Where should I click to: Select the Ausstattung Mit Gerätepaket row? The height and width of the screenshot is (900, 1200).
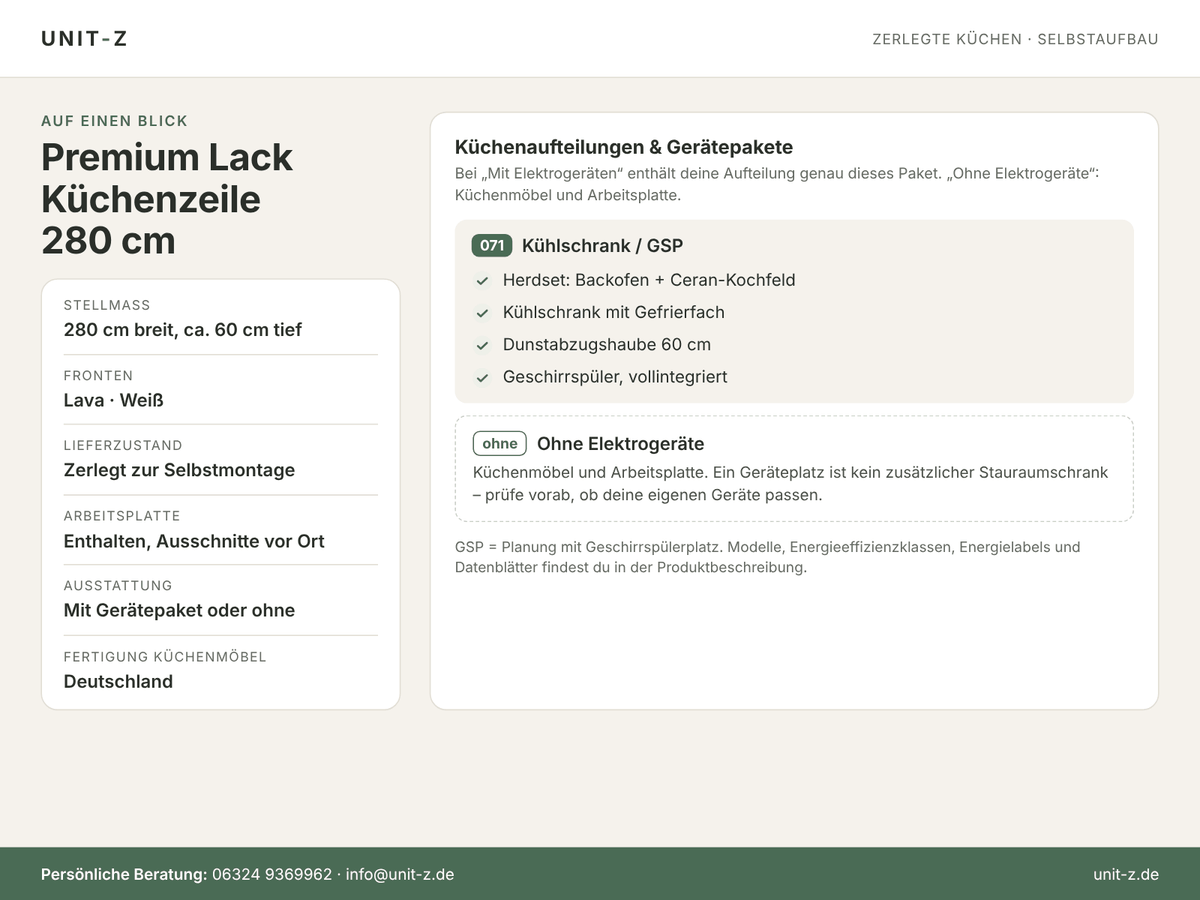point(221,599)
